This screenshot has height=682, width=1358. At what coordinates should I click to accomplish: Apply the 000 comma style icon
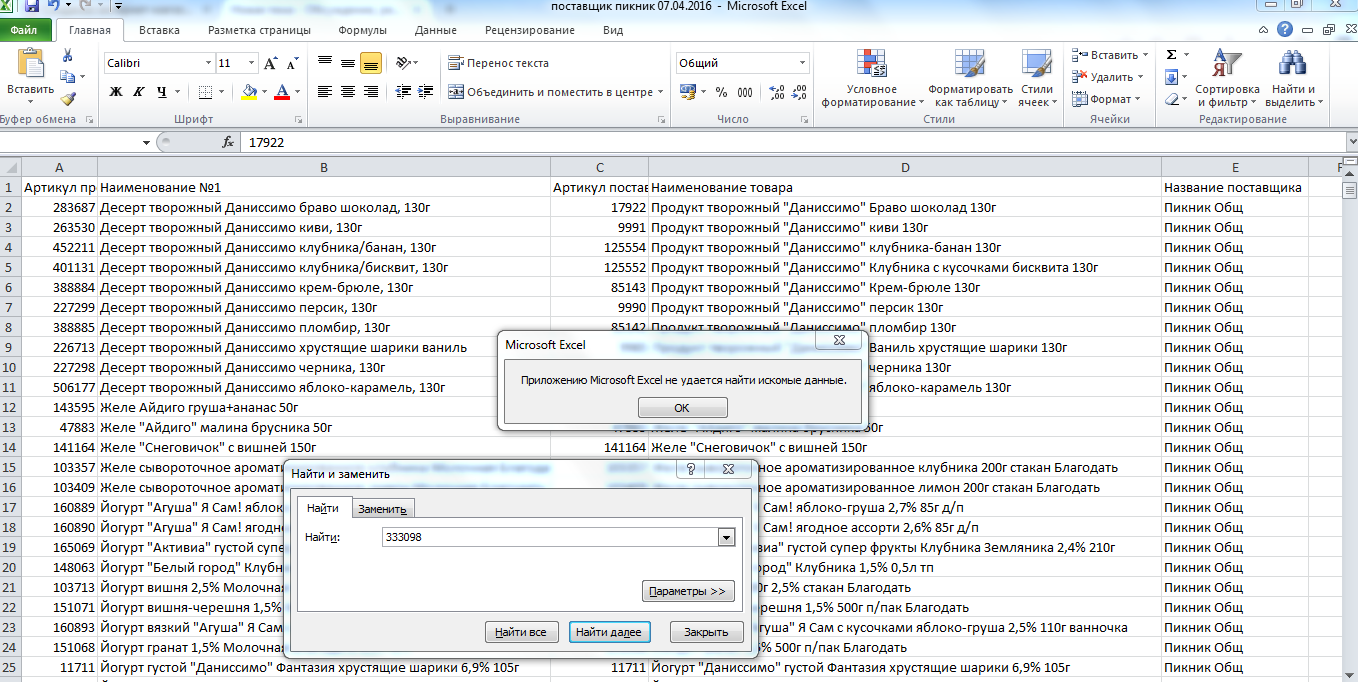pyautogui.click(x=745, y=92)
